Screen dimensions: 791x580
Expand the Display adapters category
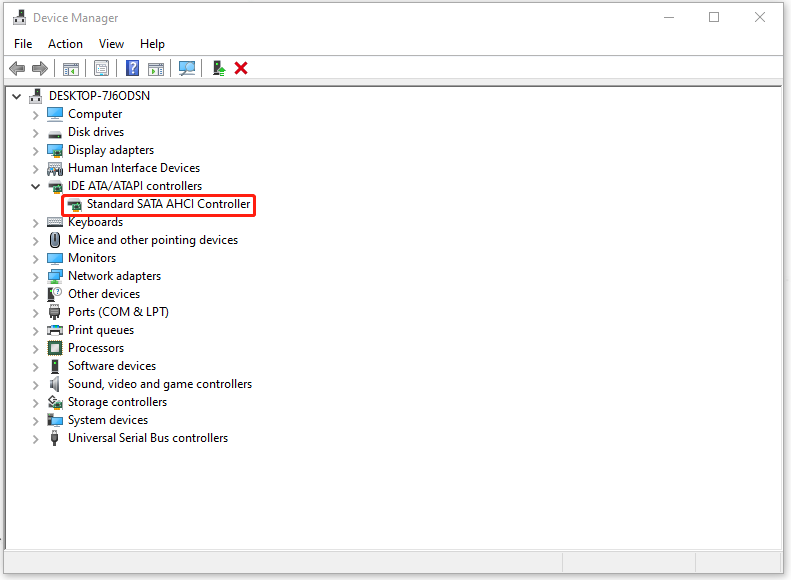tap(35, 151)
